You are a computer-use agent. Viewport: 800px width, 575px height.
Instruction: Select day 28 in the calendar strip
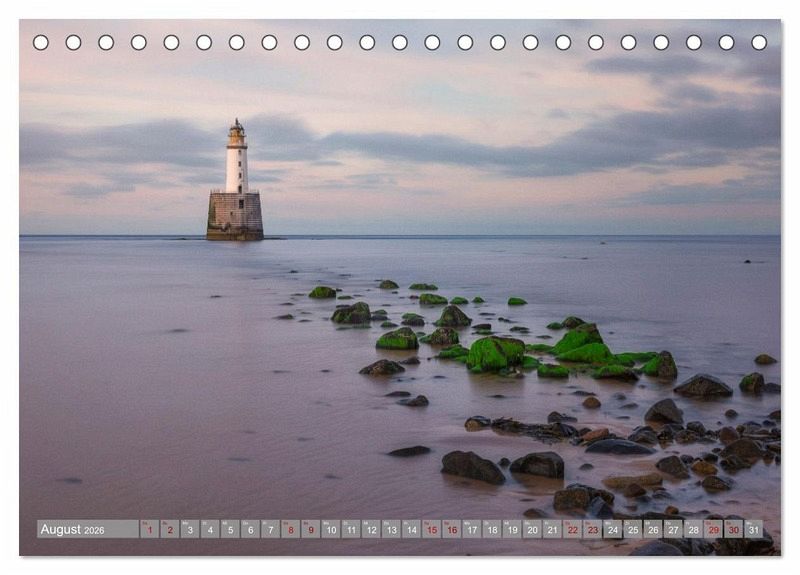coord(693,529)
